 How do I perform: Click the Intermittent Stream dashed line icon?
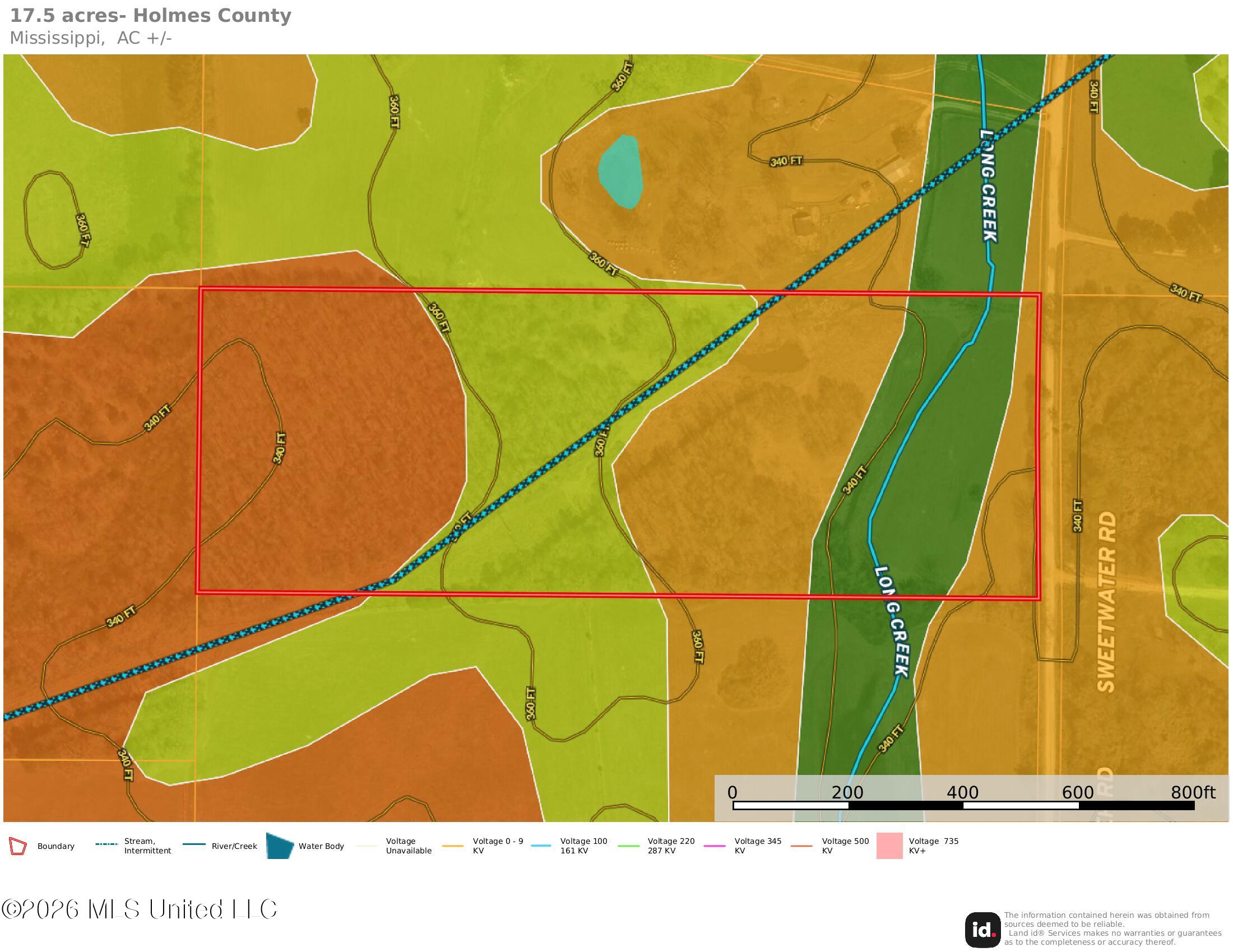(106, 844)
